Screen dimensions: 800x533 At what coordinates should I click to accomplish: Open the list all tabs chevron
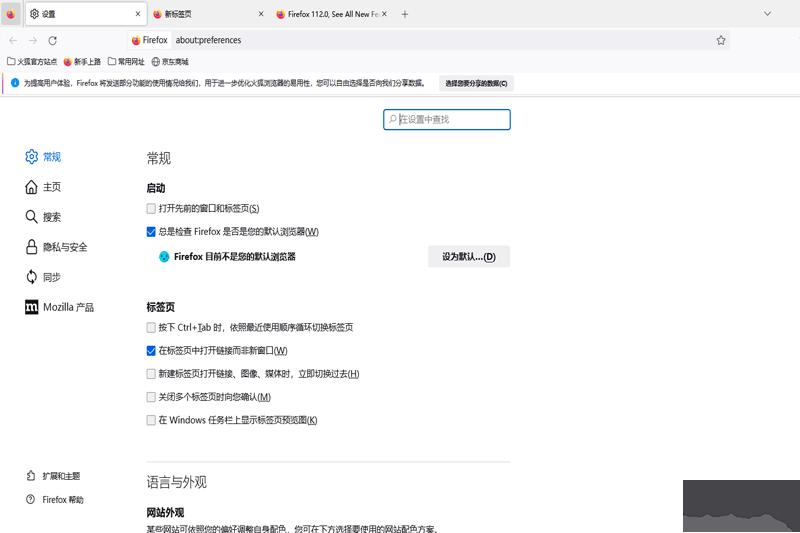(x=767, y=14)
